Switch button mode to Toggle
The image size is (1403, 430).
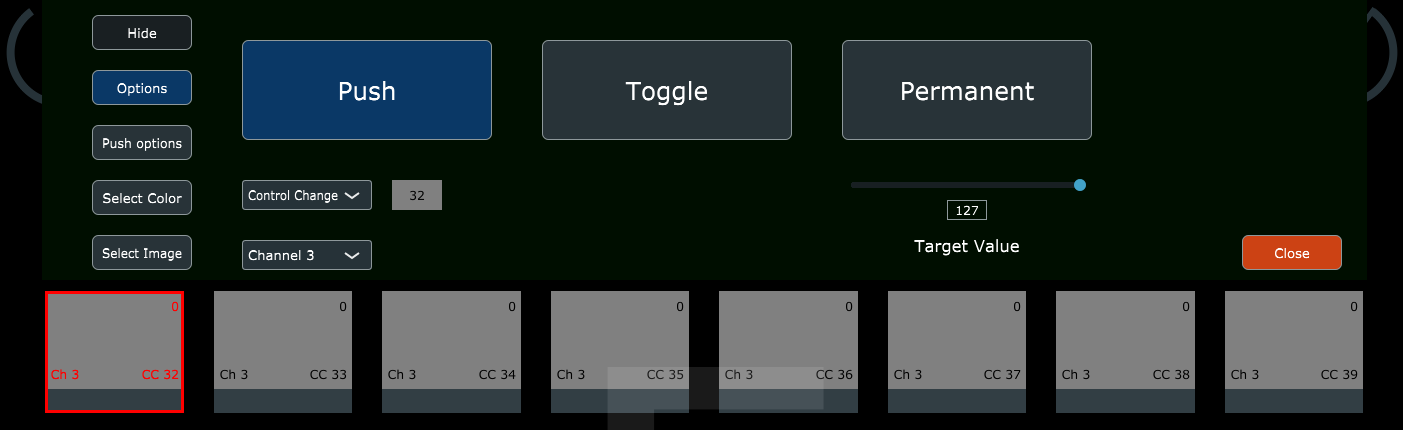pos(666,90)
